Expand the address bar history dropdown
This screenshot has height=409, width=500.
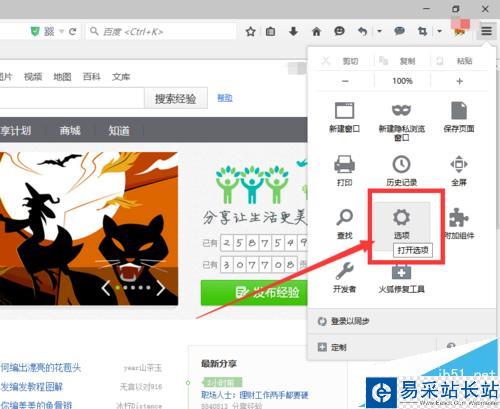click(x=61, y=32)
